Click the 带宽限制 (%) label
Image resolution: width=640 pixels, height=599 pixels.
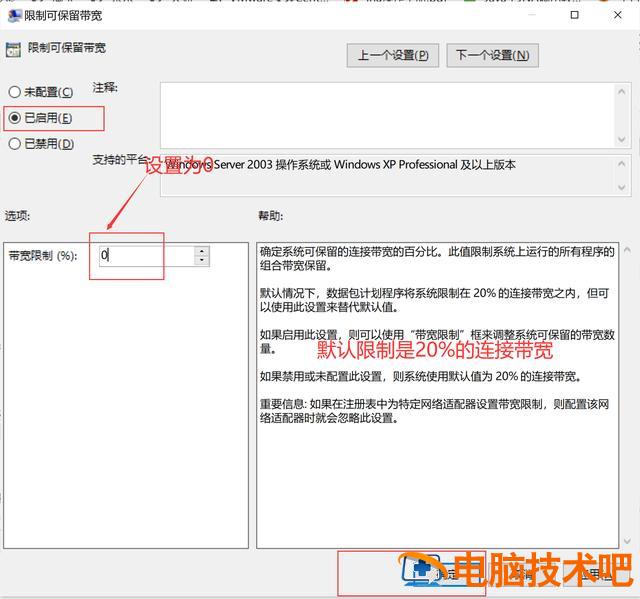coord(43,256)
